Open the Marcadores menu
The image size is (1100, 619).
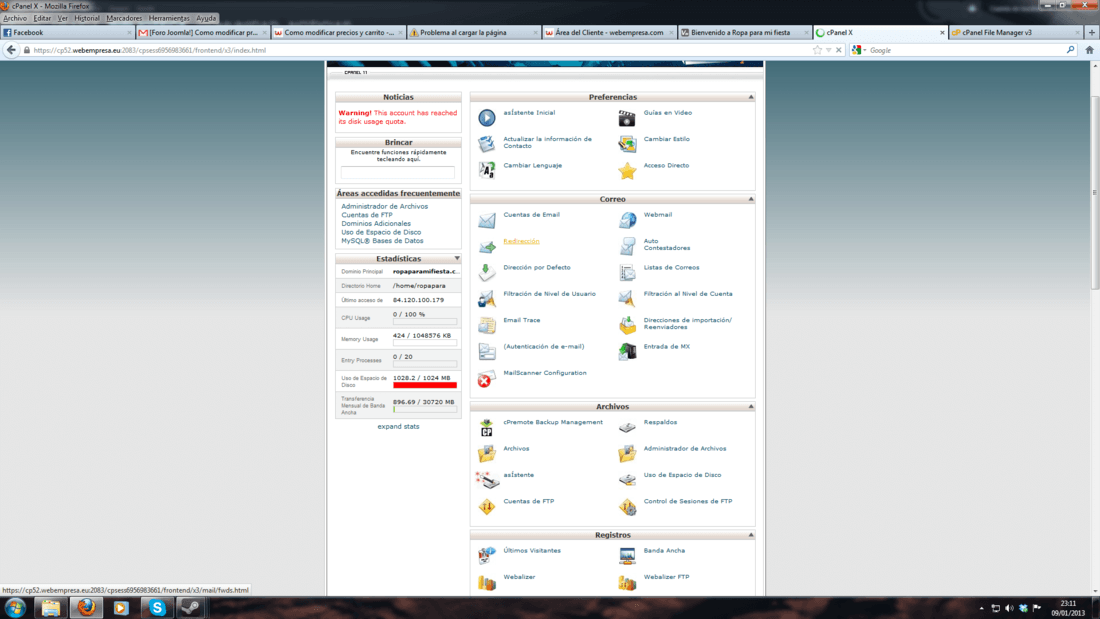[x=124, y=18]
